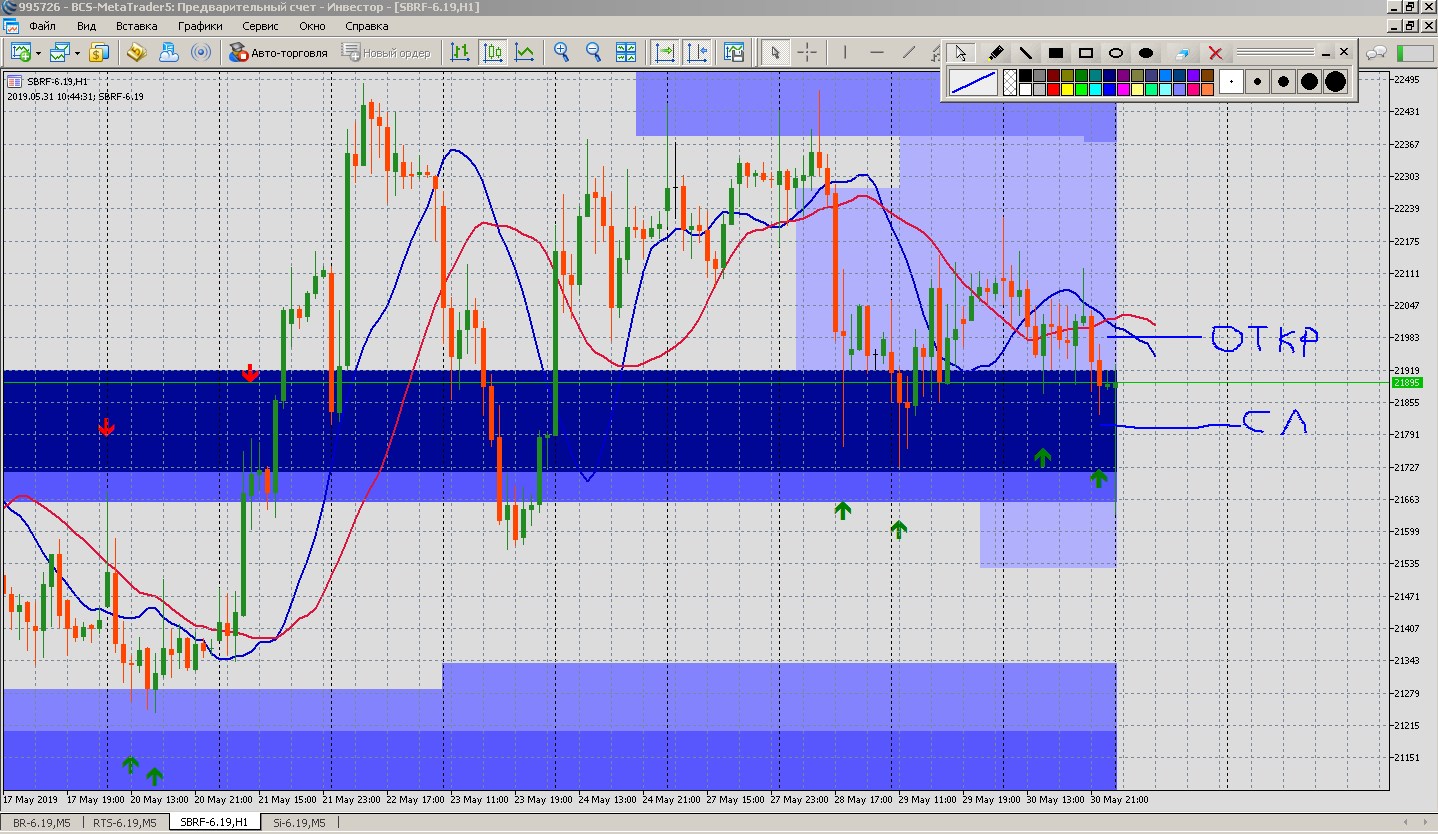Open the Графики menu
Screen dimensions: 1438x834
point(200,26)
